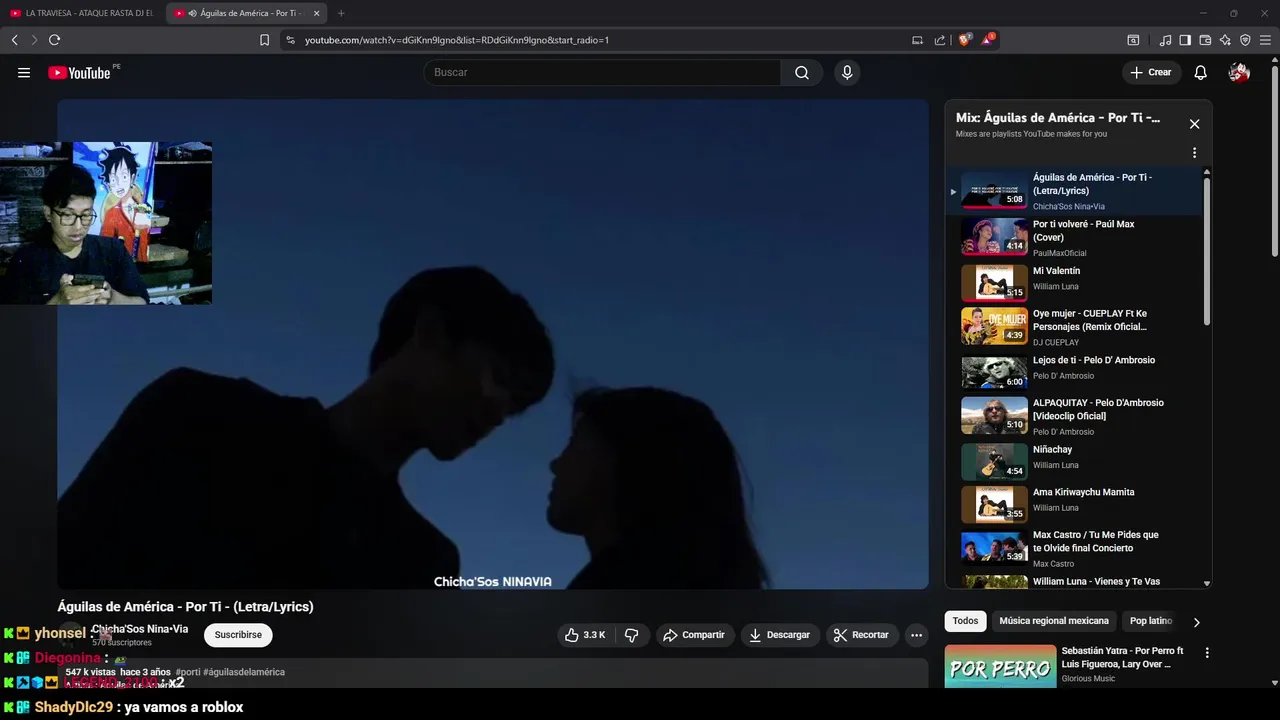Viewport: 1280px width, 720px height.
Task: Dislike the video
Action: [x=632, y=635]
